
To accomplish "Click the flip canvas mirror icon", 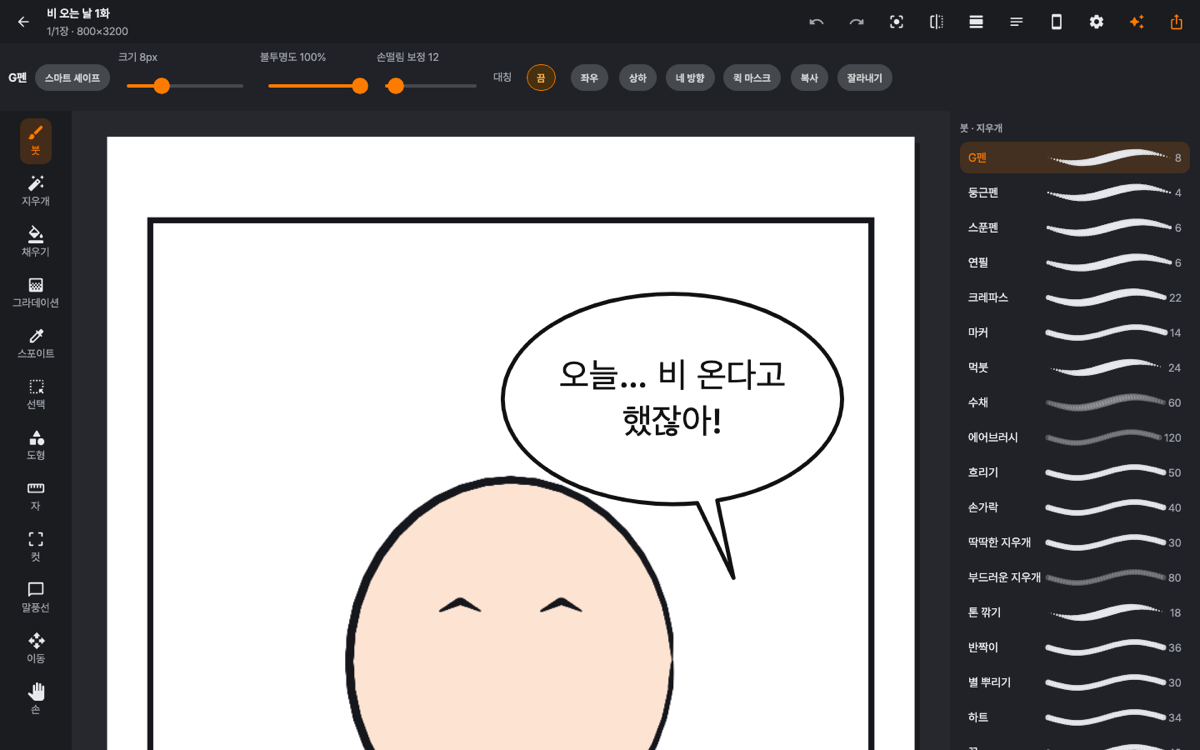I will point(936,22).
